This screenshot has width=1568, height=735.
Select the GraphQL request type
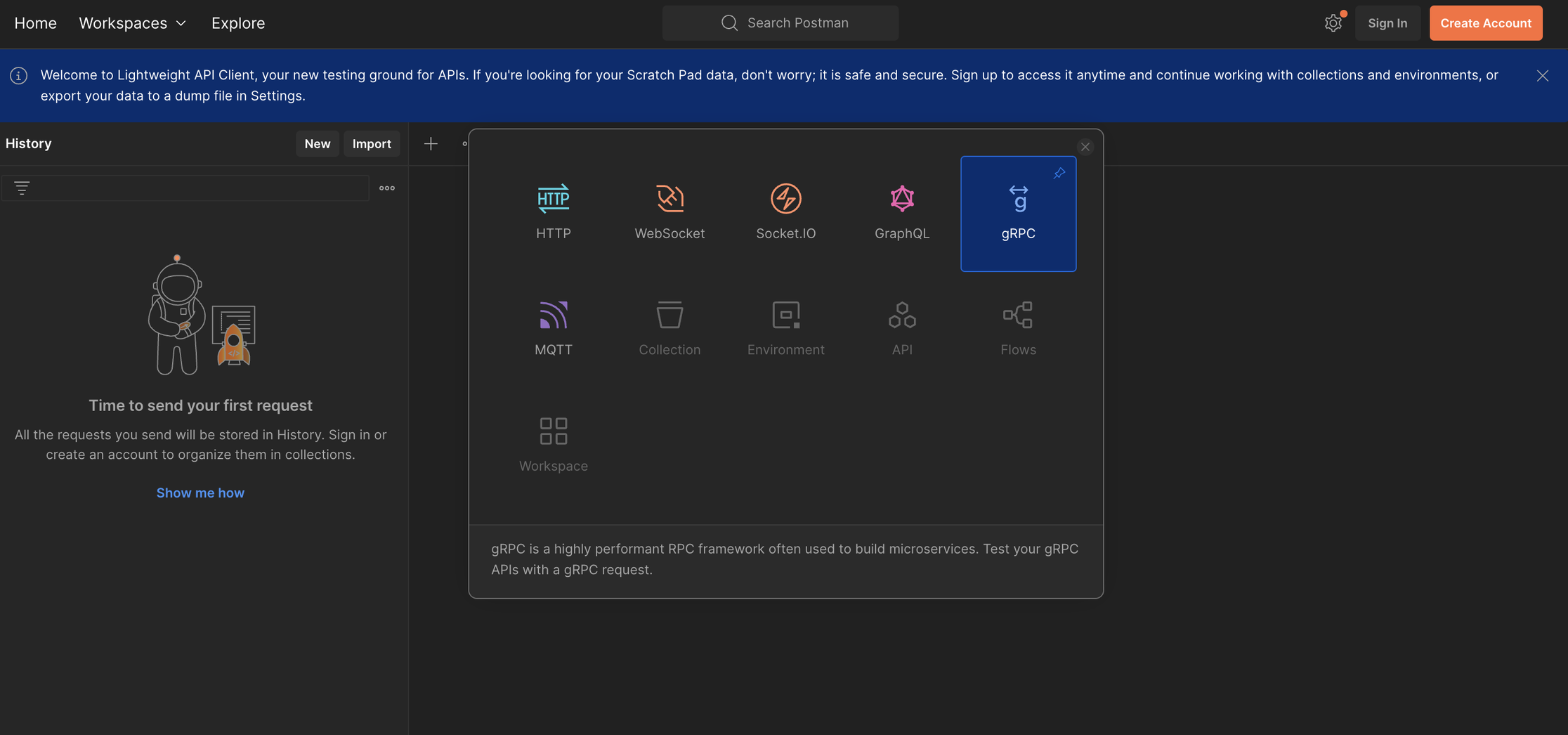[901, 211]
